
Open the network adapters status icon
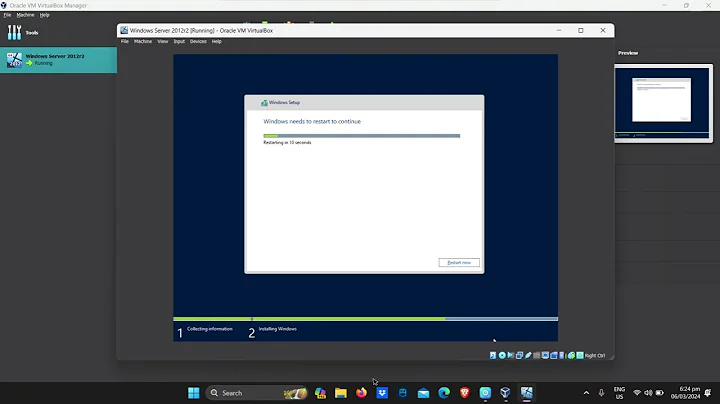coord(519,355)
